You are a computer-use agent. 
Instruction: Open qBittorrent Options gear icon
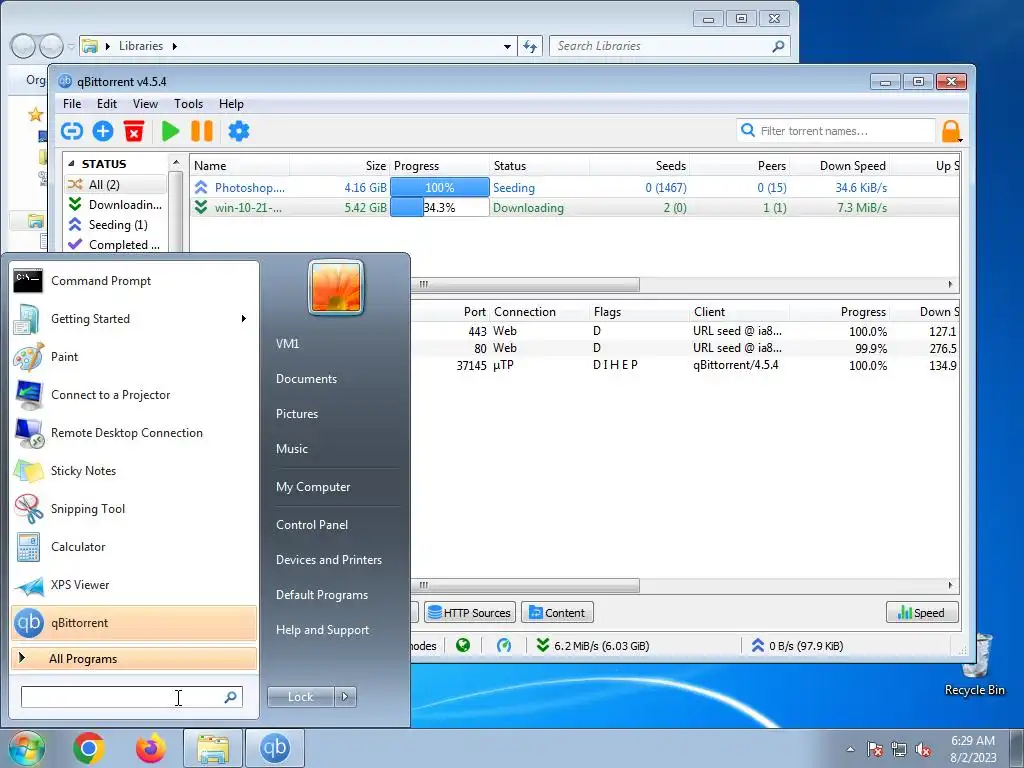[x=238, y=131]
